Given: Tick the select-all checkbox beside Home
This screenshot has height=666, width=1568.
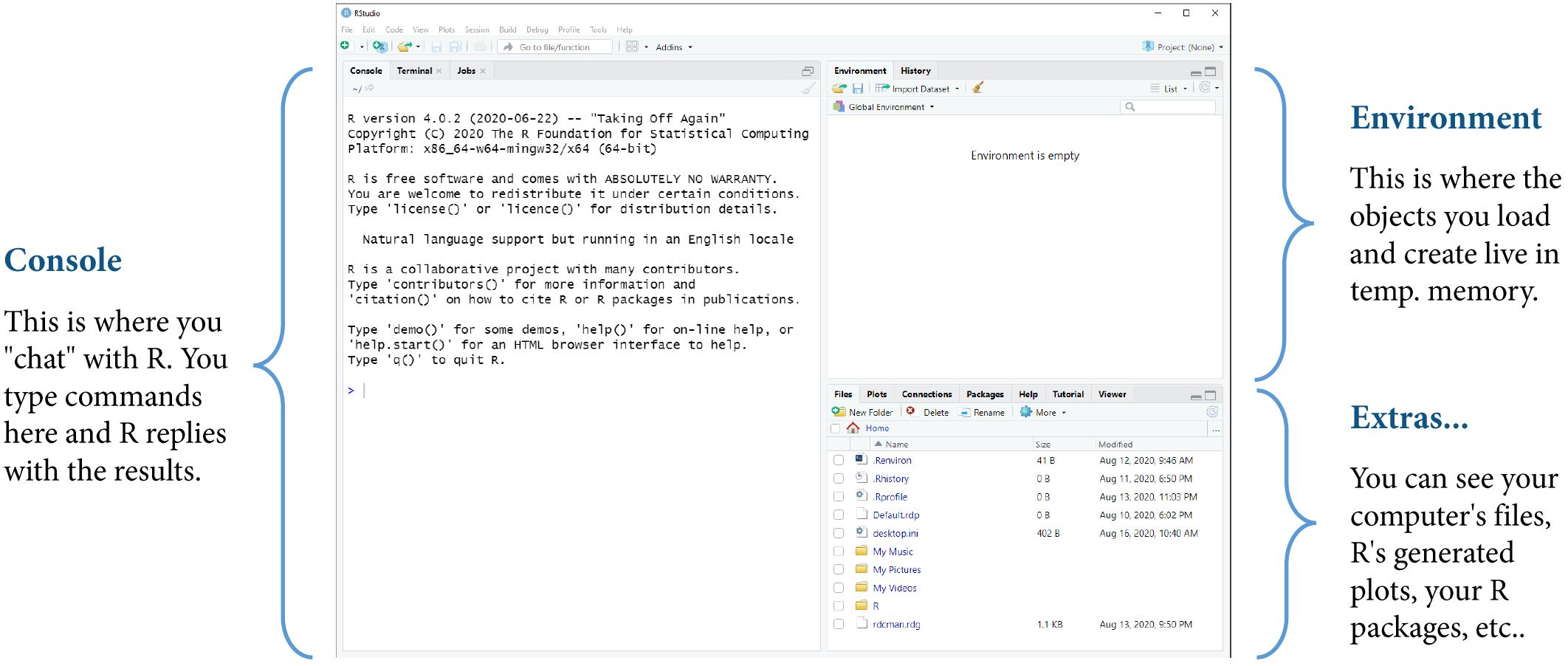Looking at the screenshot, I should click(x=836, y=428).
